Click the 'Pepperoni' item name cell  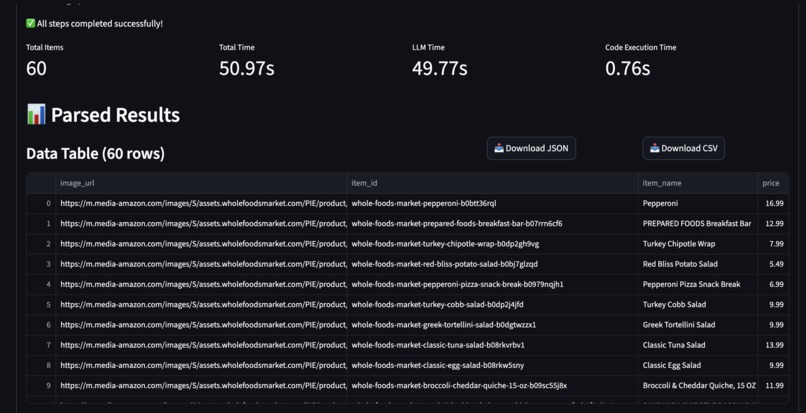point(698,203)
